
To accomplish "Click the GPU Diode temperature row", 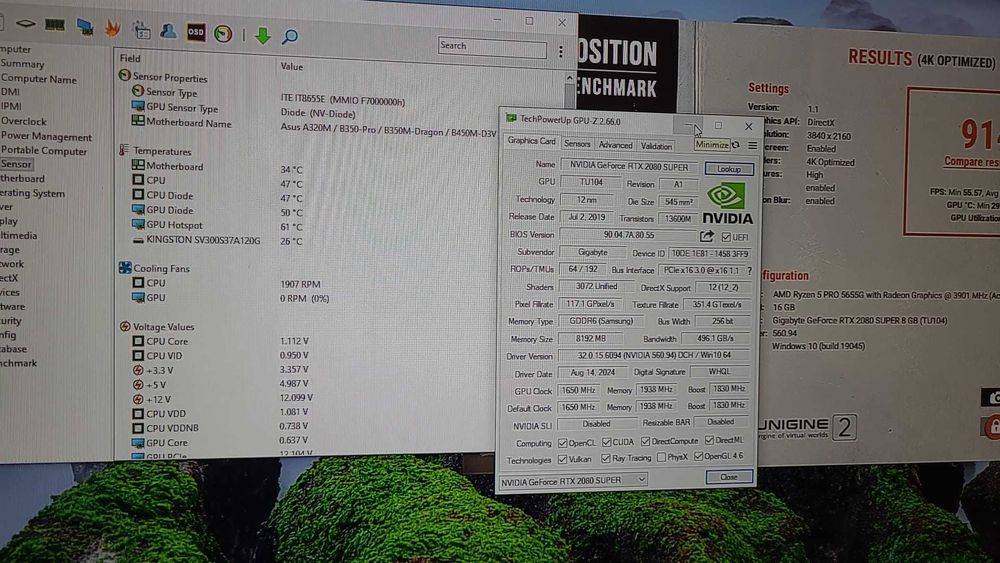I will pyautogui.click(x=306, y=211).
